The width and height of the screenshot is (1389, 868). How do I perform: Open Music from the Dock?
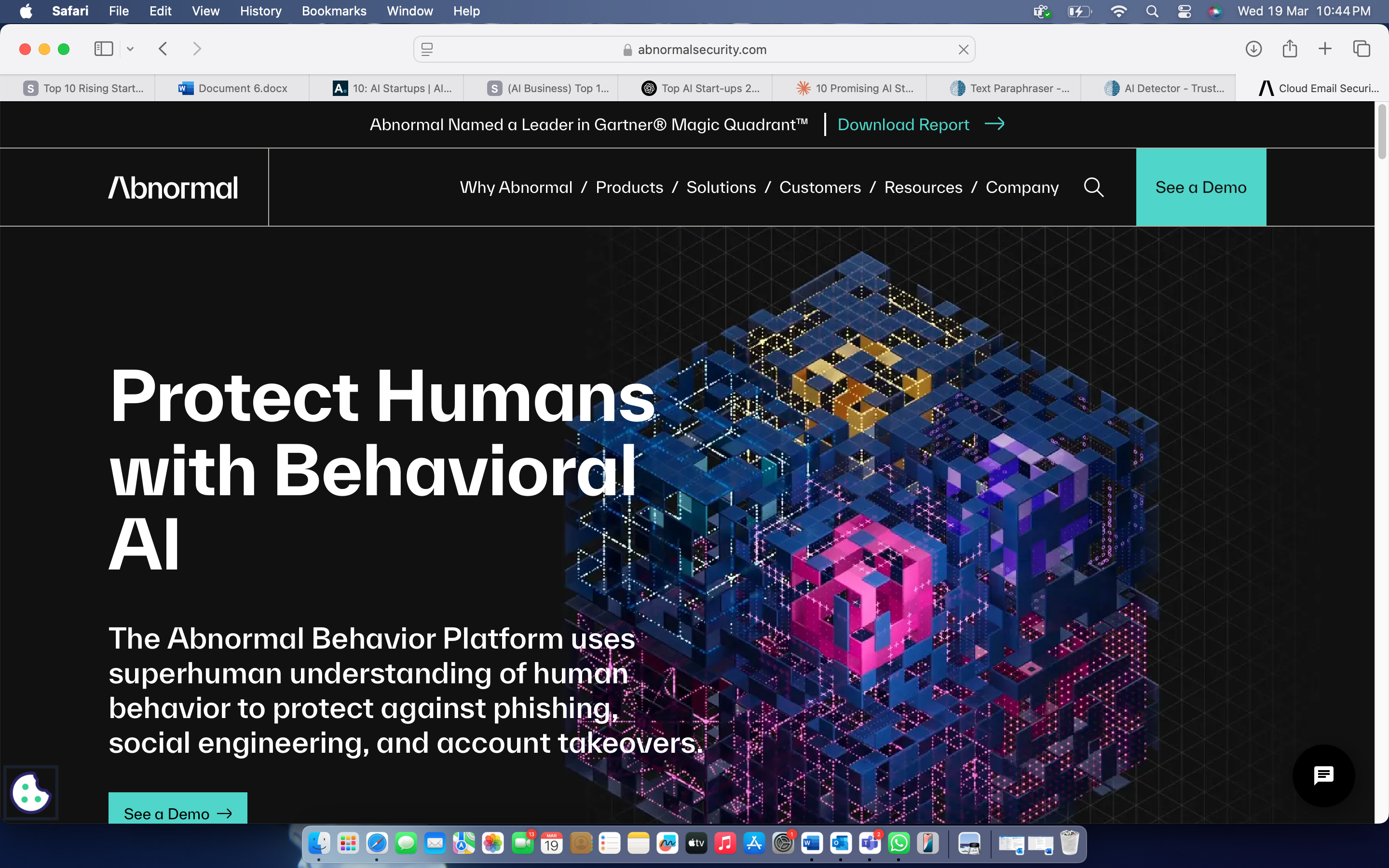[725, 843]
